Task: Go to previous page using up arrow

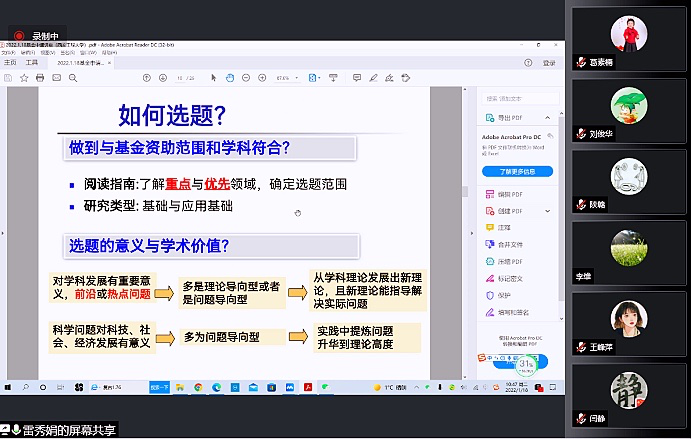Action: 145,78
